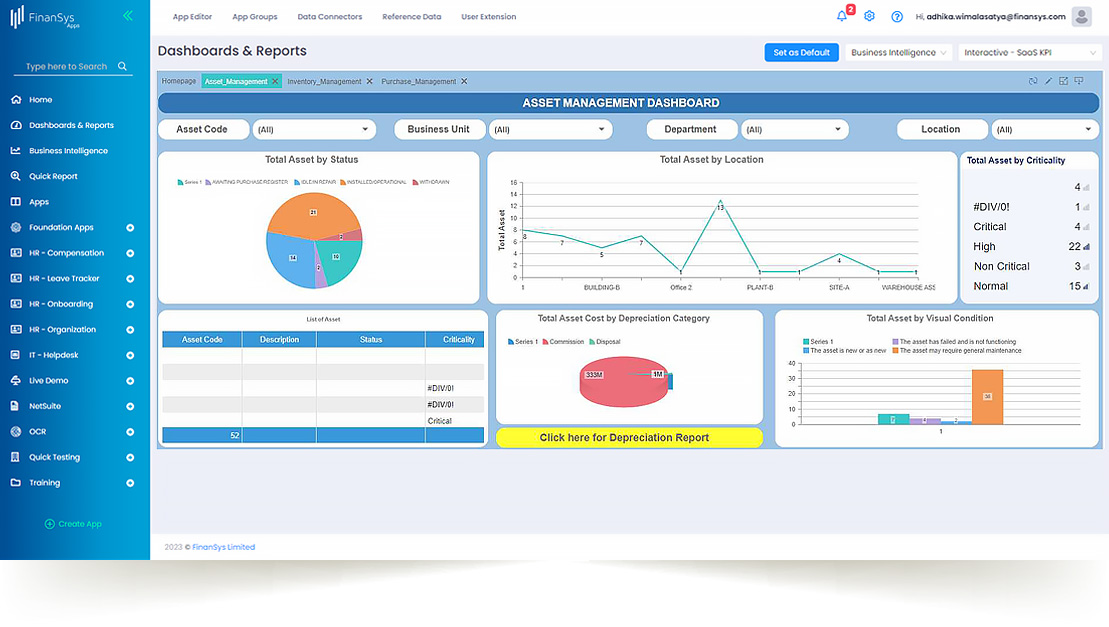Click the pencil edit icon on the dashboard

coord(1048,81)
